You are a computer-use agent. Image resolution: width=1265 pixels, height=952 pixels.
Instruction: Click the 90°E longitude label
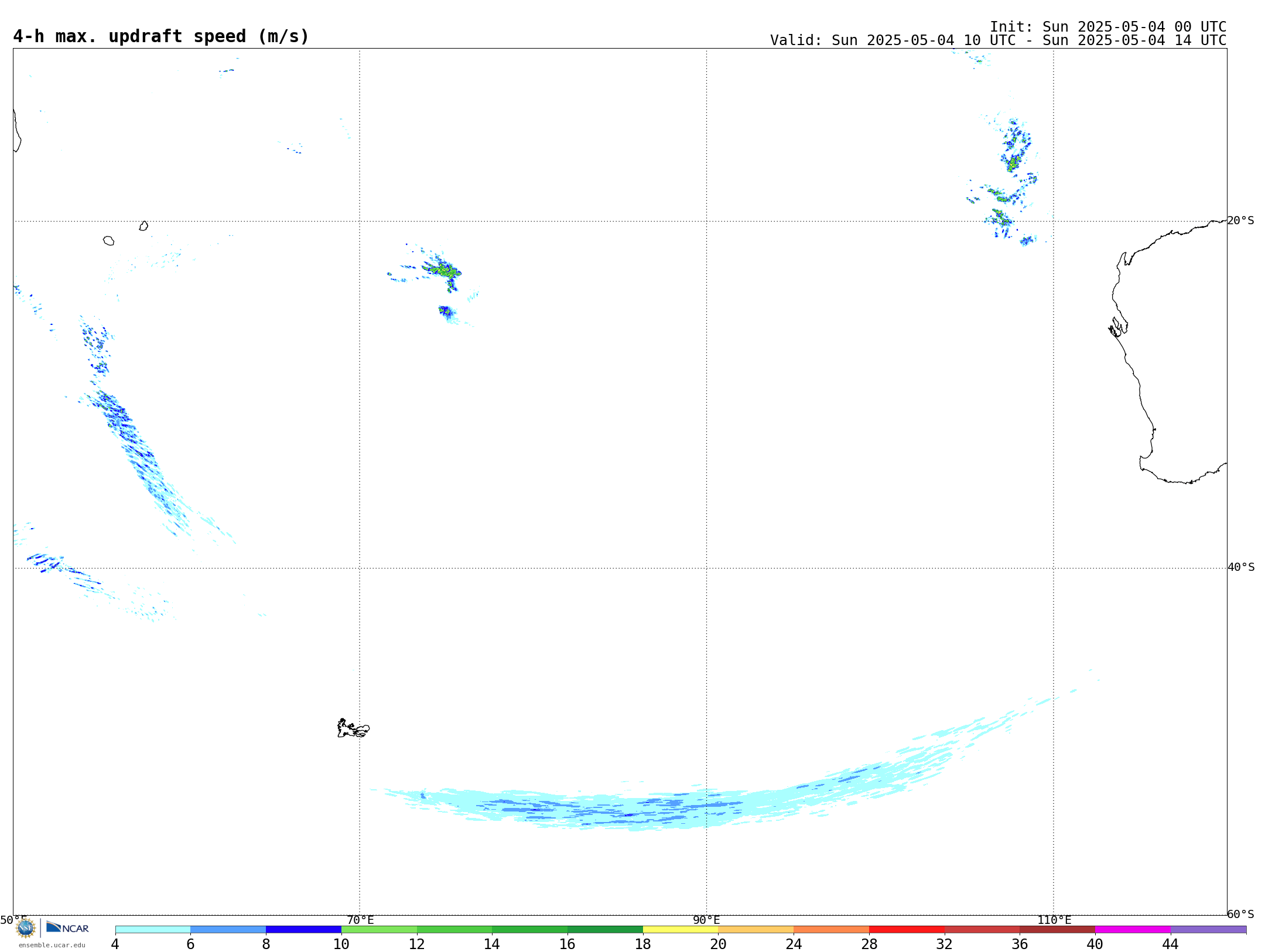(x=706, y=920)
